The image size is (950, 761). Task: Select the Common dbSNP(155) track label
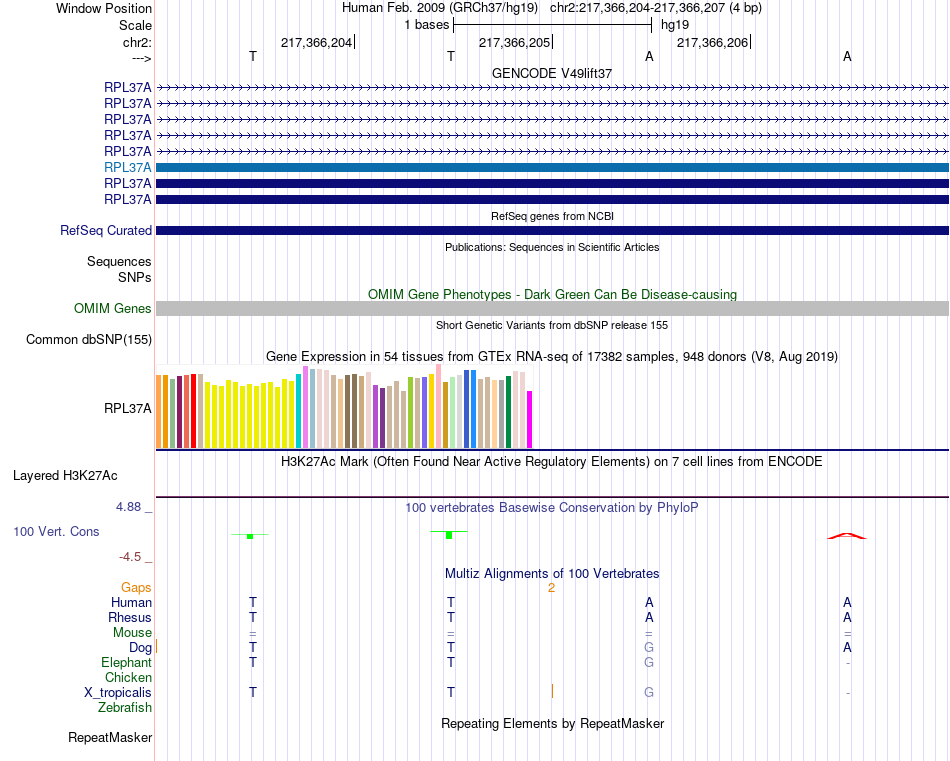[x=89, y=339]
